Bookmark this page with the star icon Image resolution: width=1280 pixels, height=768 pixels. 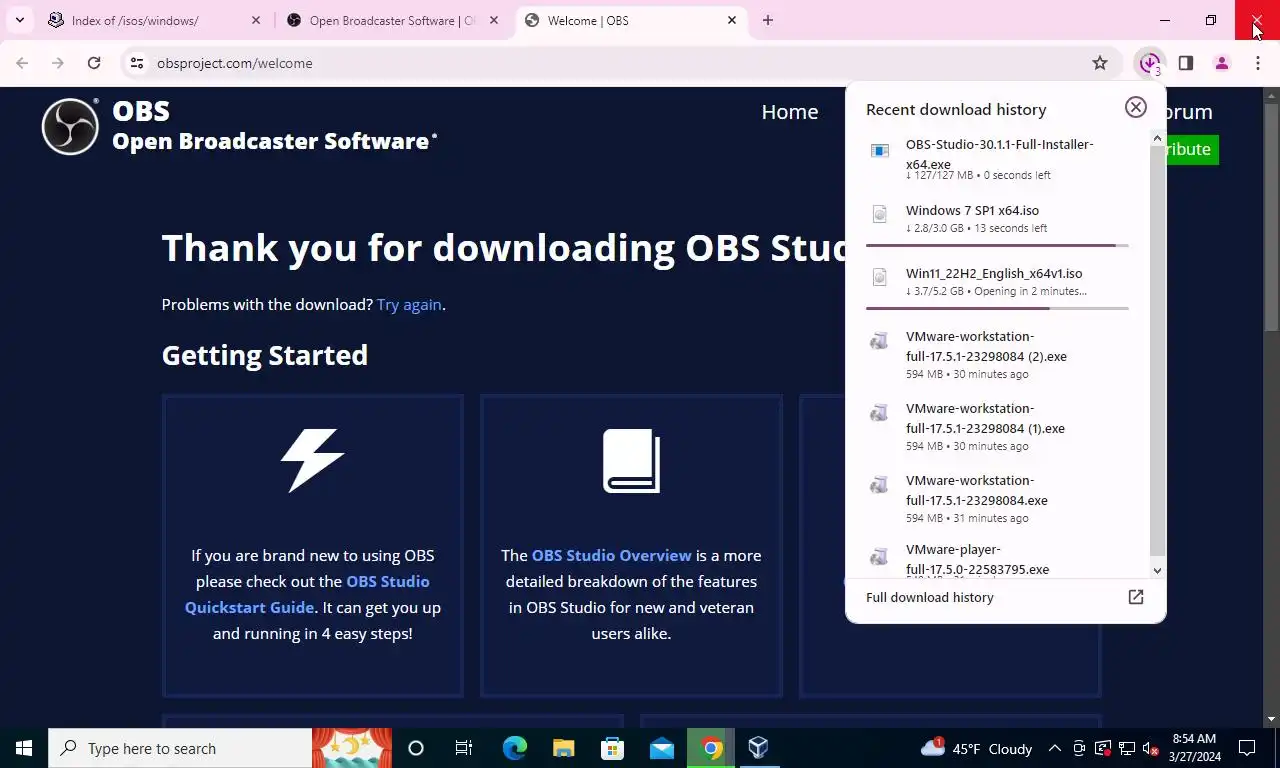pyautogui.click(x=1100, y=63)
